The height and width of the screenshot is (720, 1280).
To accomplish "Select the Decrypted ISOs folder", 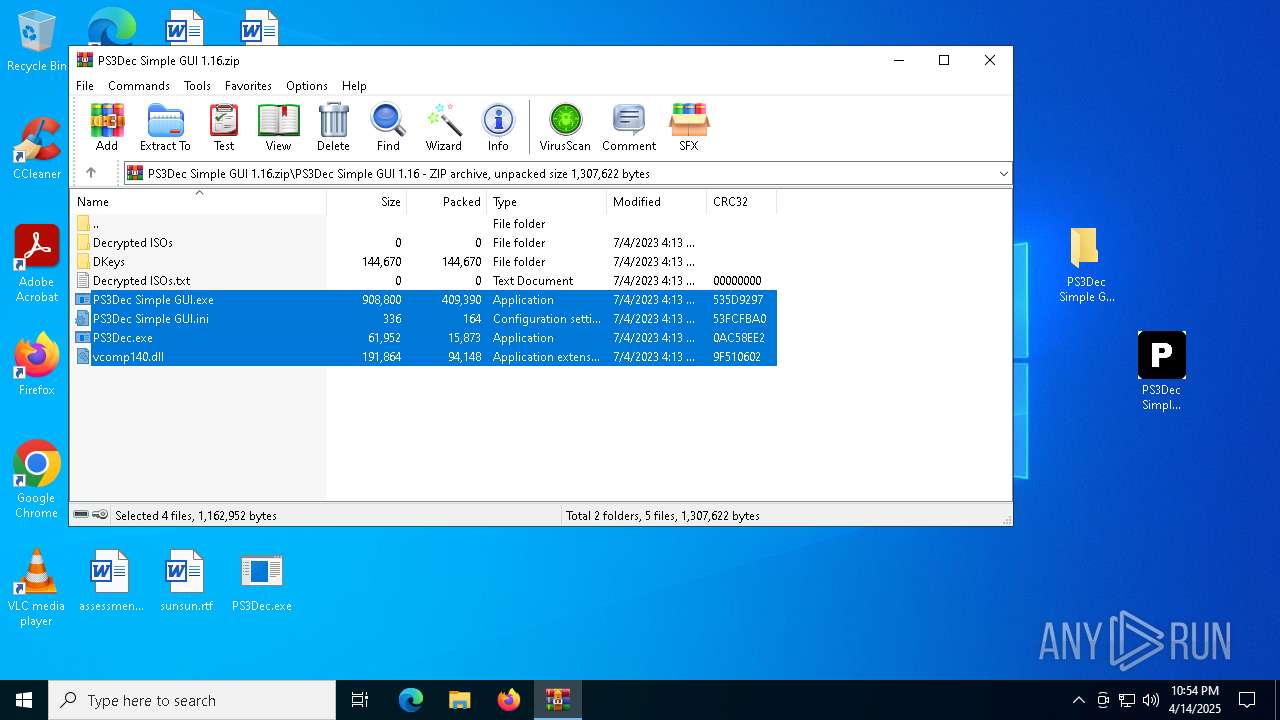I will [x=425, y=243].
